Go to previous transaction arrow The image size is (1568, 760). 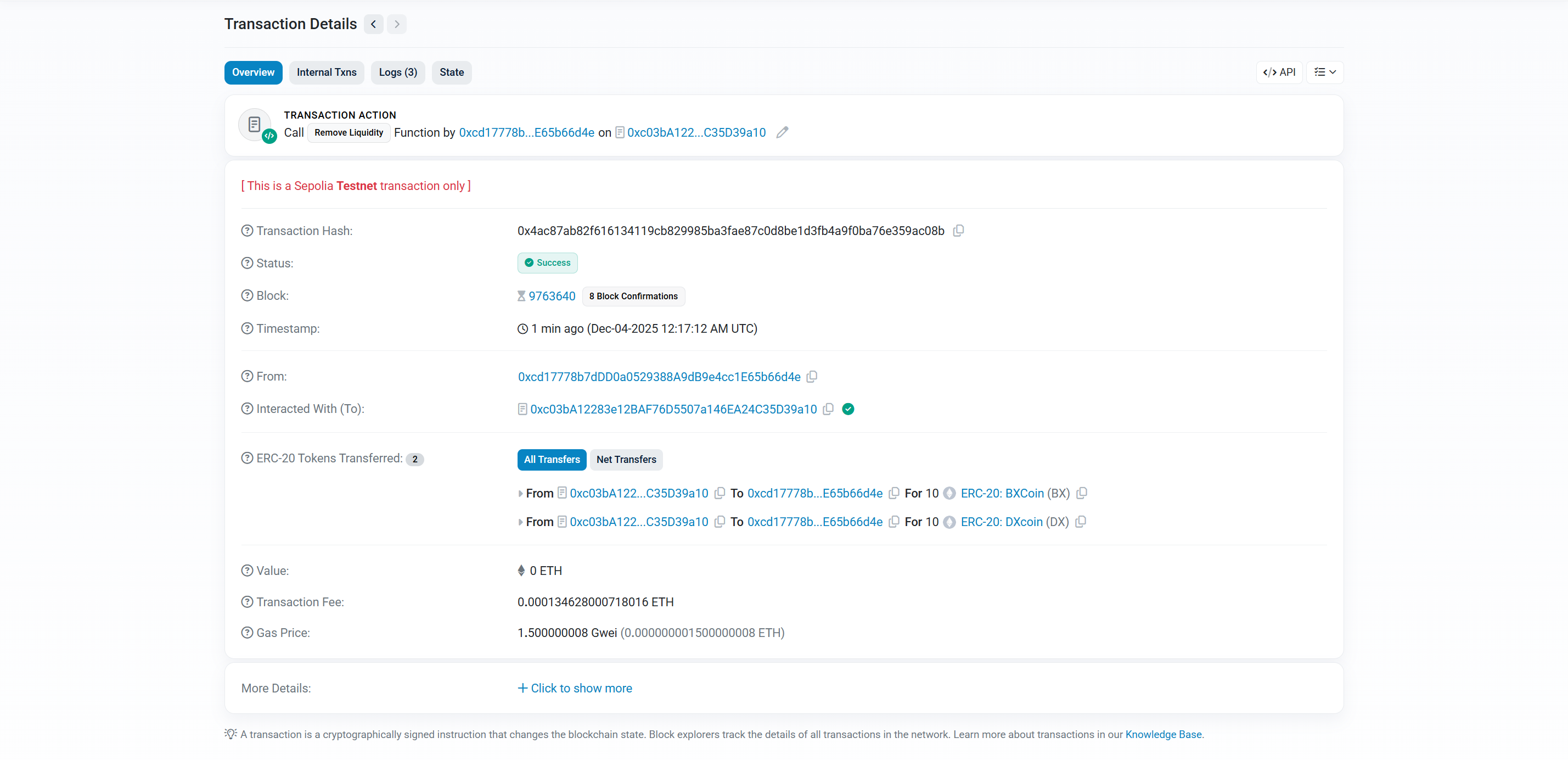point(373,24)
